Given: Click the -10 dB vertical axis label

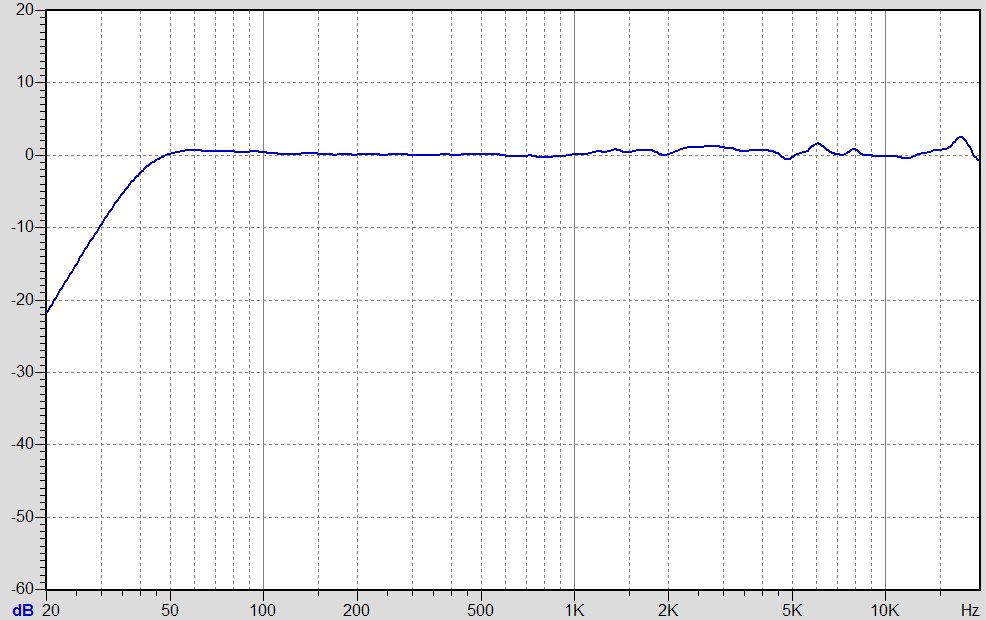Looking at the screenshot, I should pyautogui.click(x=23, y=228).
